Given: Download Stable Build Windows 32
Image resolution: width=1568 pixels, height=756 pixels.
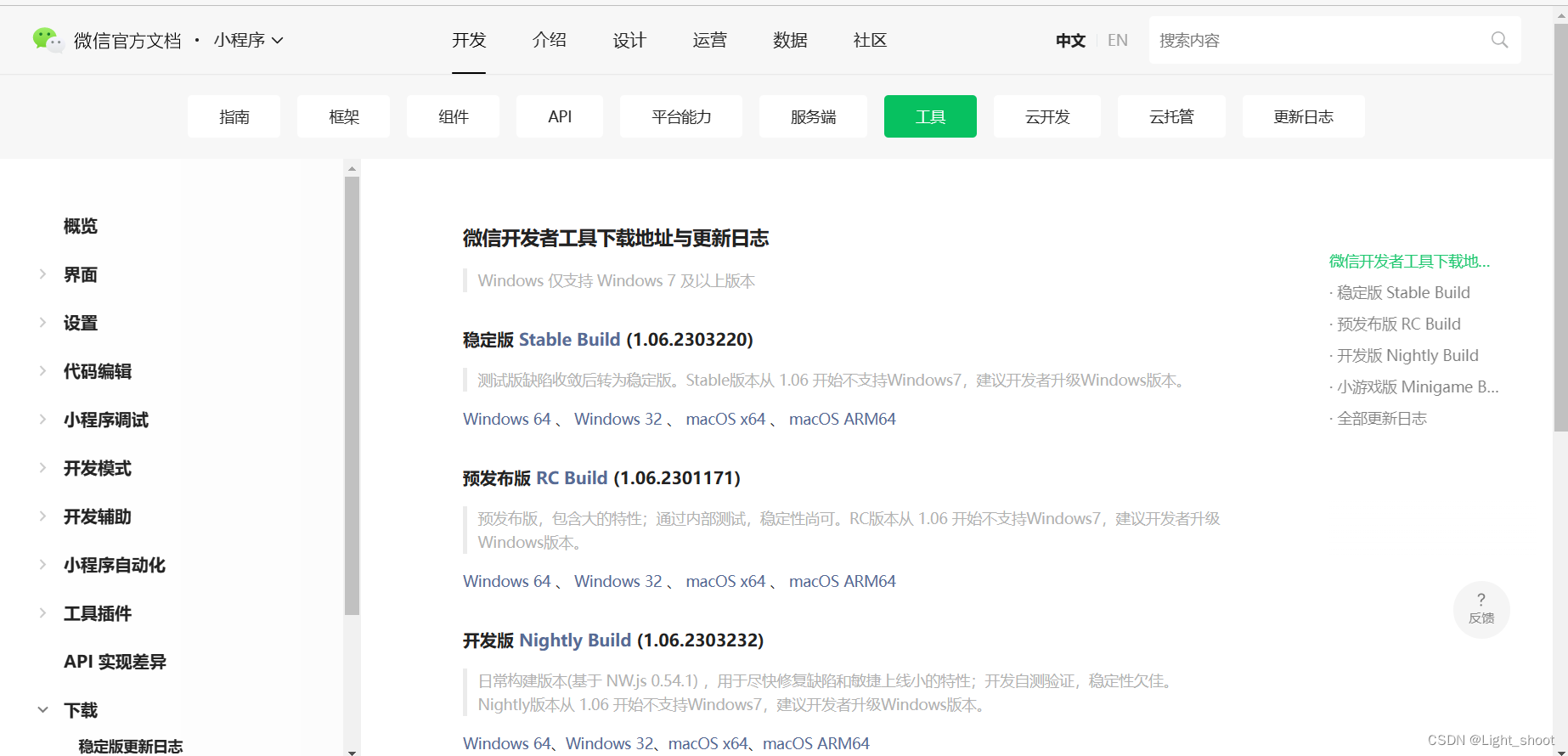Looking at the screenshot, I should (x=618, y=419).
